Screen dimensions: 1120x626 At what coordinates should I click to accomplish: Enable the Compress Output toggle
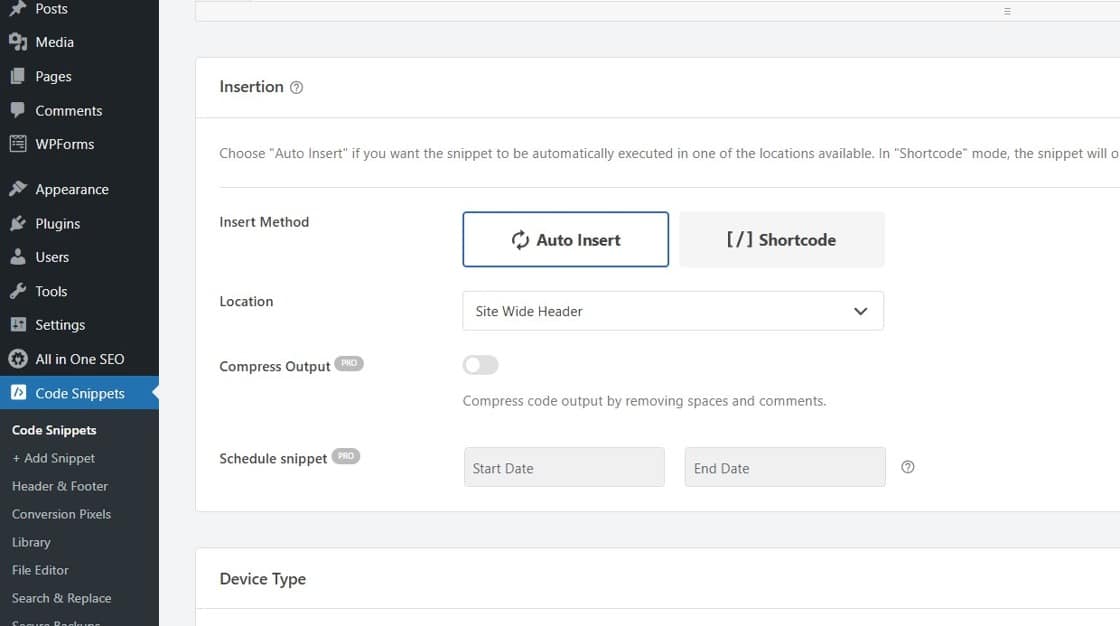click(480, 365)
